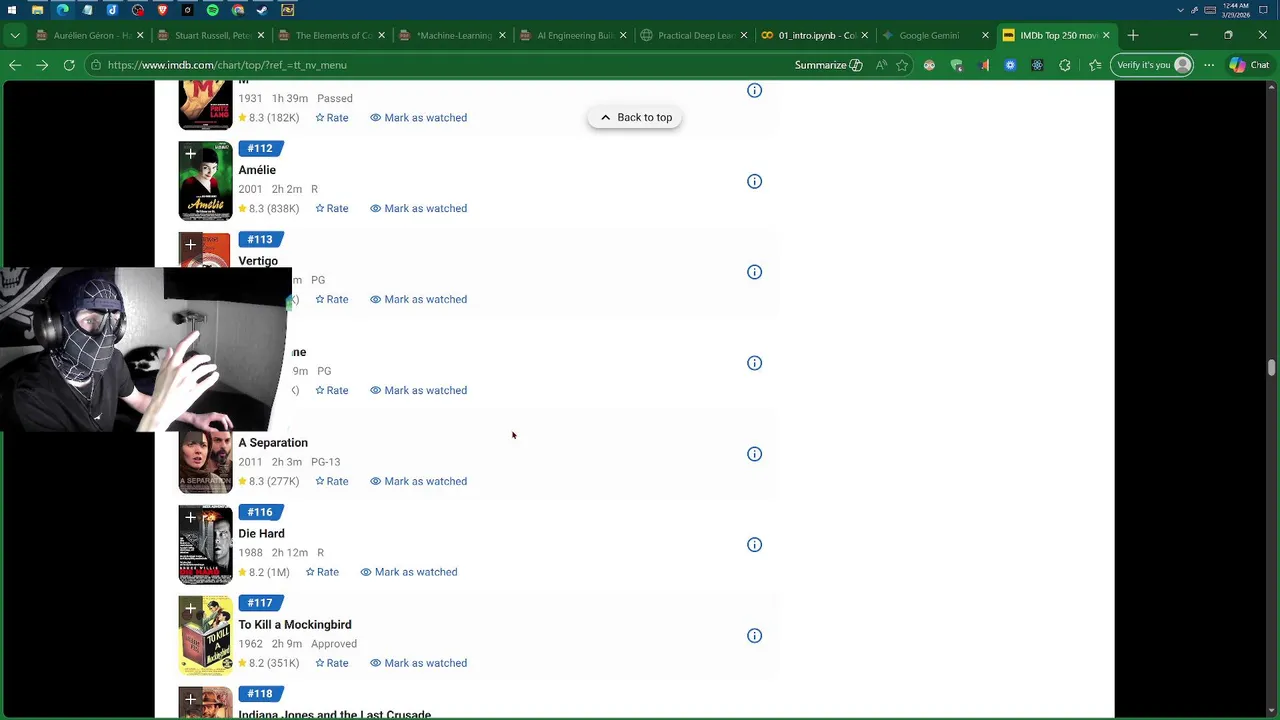Image resolution: width=1280 pixels, height=720 pixels.
Task: Open Read Aloud in address bar
Action: [x=881, y=65]
